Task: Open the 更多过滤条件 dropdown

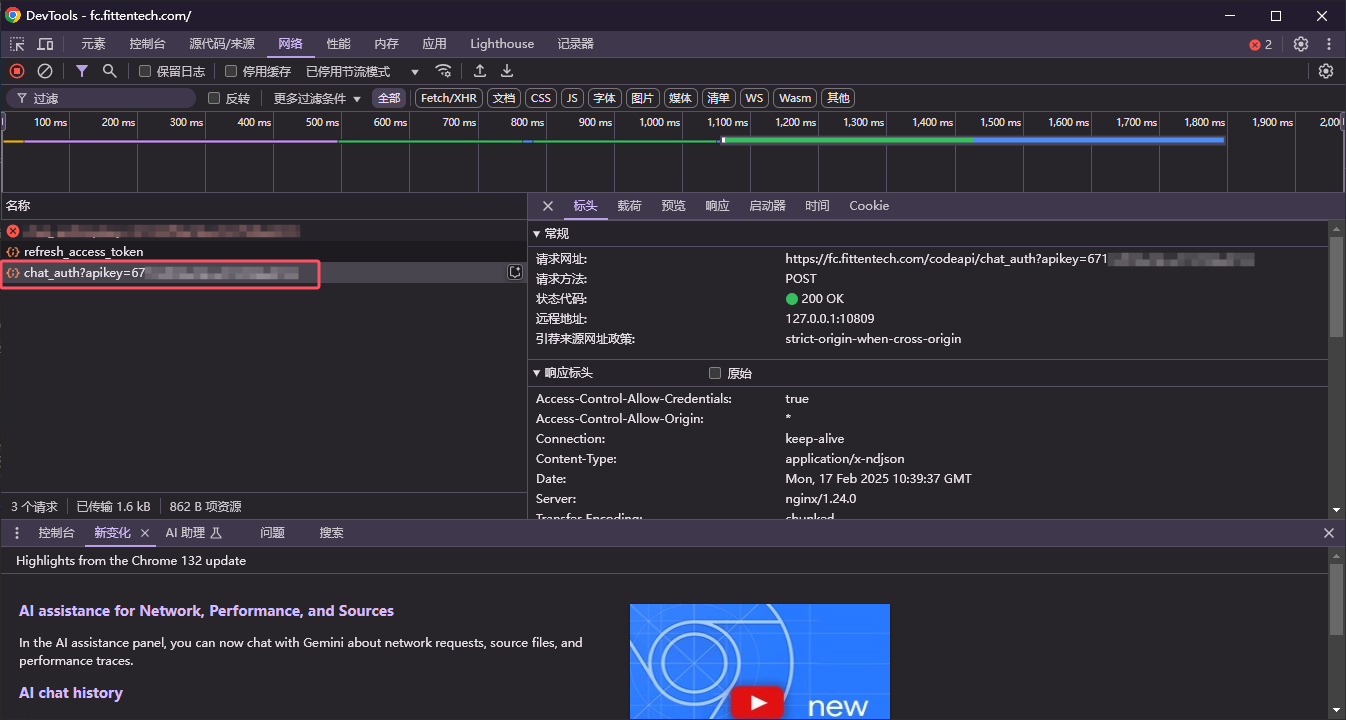Action: 317,98
